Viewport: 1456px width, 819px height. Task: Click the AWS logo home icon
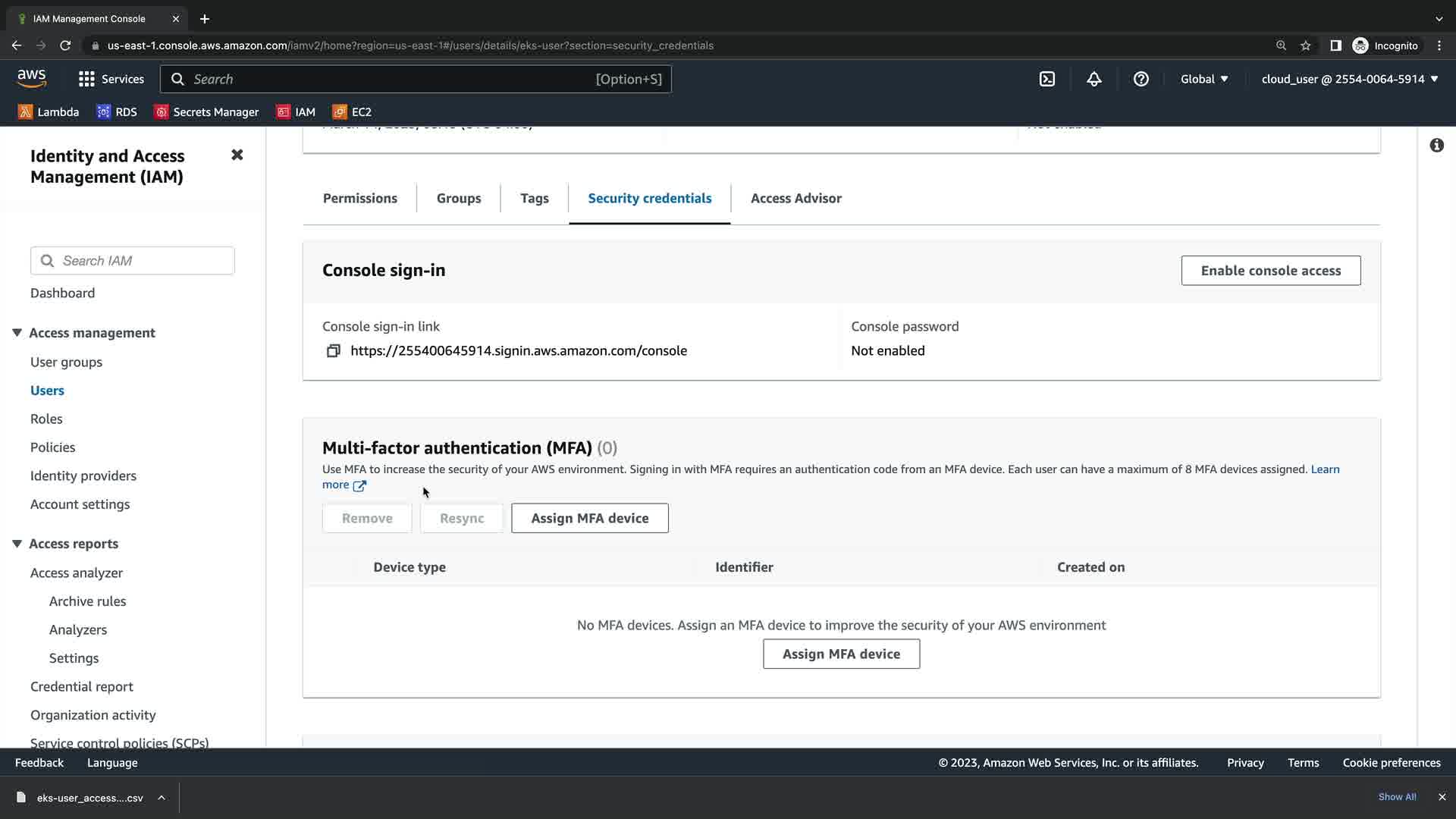click(x=32, y=78)
